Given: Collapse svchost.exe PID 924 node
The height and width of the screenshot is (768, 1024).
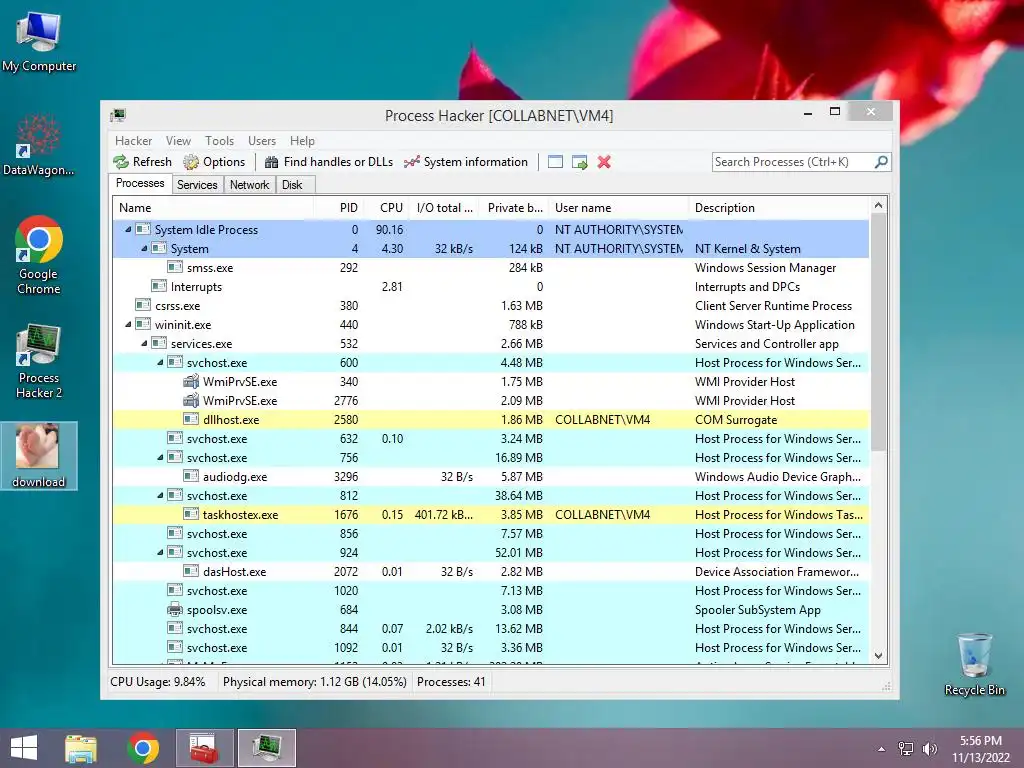Looking at the screenshot, I should pyautogui.click(x=160, y=552).
